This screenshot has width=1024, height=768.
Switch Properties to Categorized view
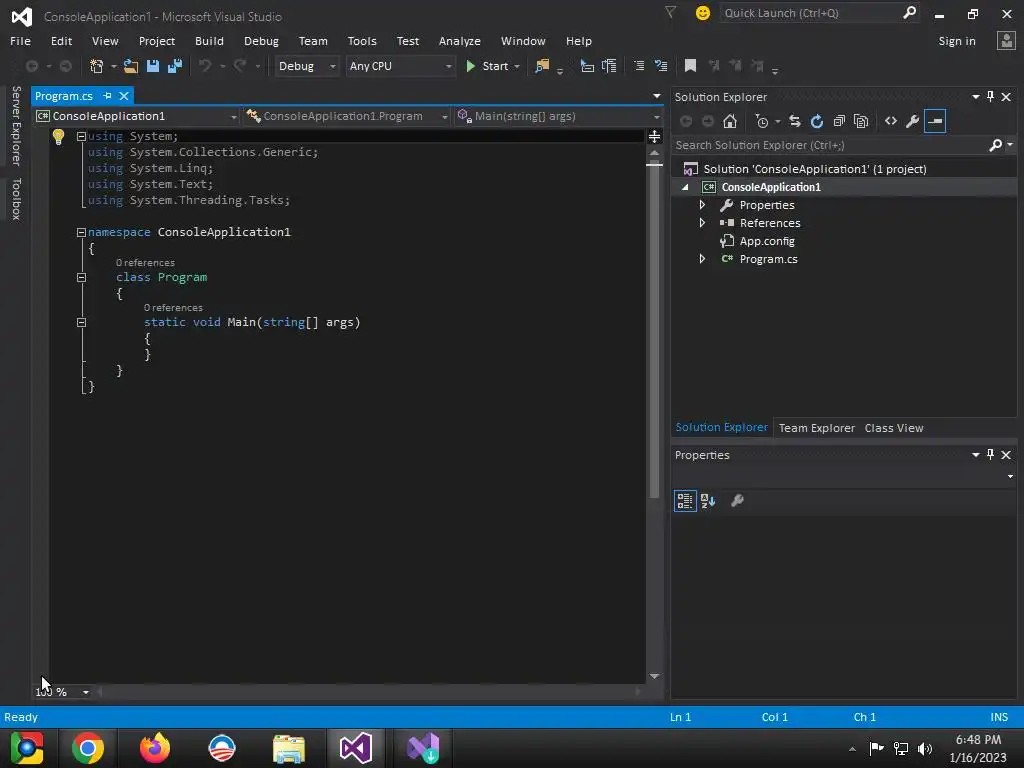click(x=685, y=501)
